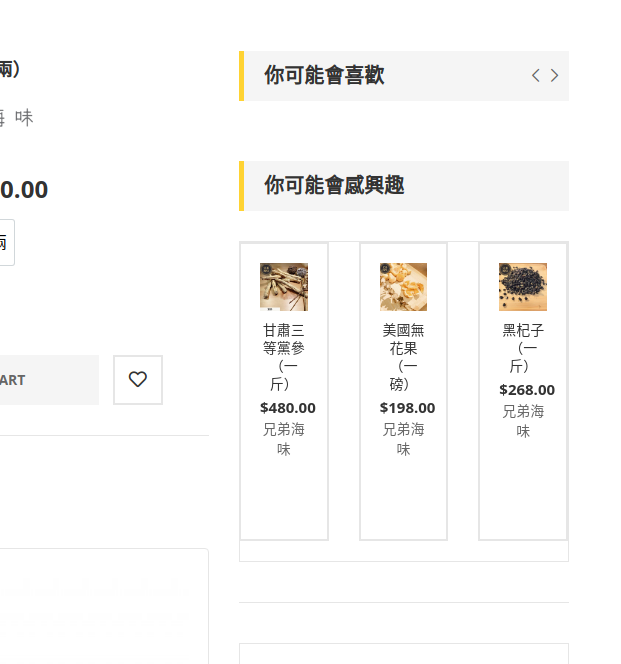
Task: Open the 美國無花果 (一磅) title link
Action: pyautogui.click(x=403, y=357)
